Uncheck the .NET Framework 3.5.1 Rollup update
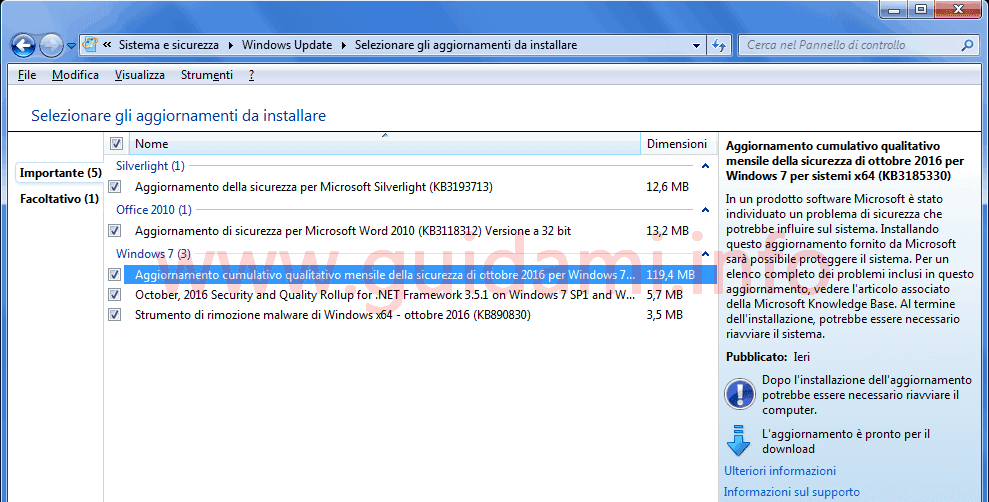 click(114, 295)
